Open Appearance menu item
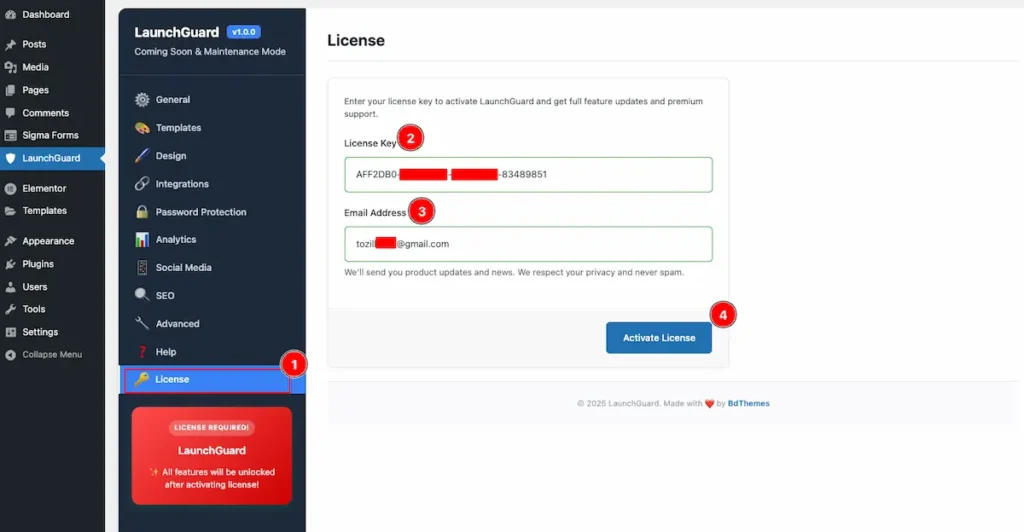Viewport: 1024px width, 532px height. pos(52,241)
